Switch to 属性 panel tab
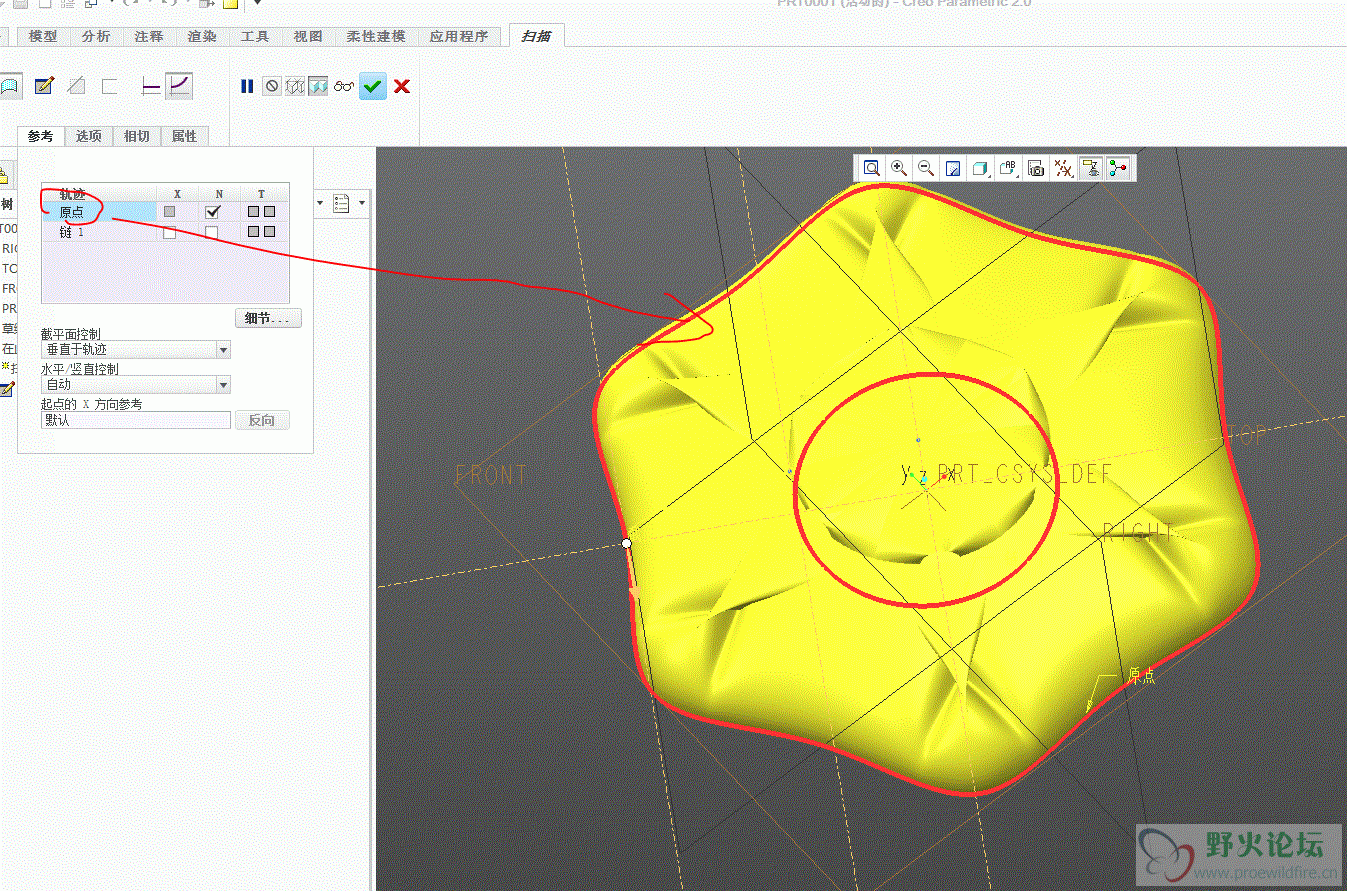 [x=185, y=136]
